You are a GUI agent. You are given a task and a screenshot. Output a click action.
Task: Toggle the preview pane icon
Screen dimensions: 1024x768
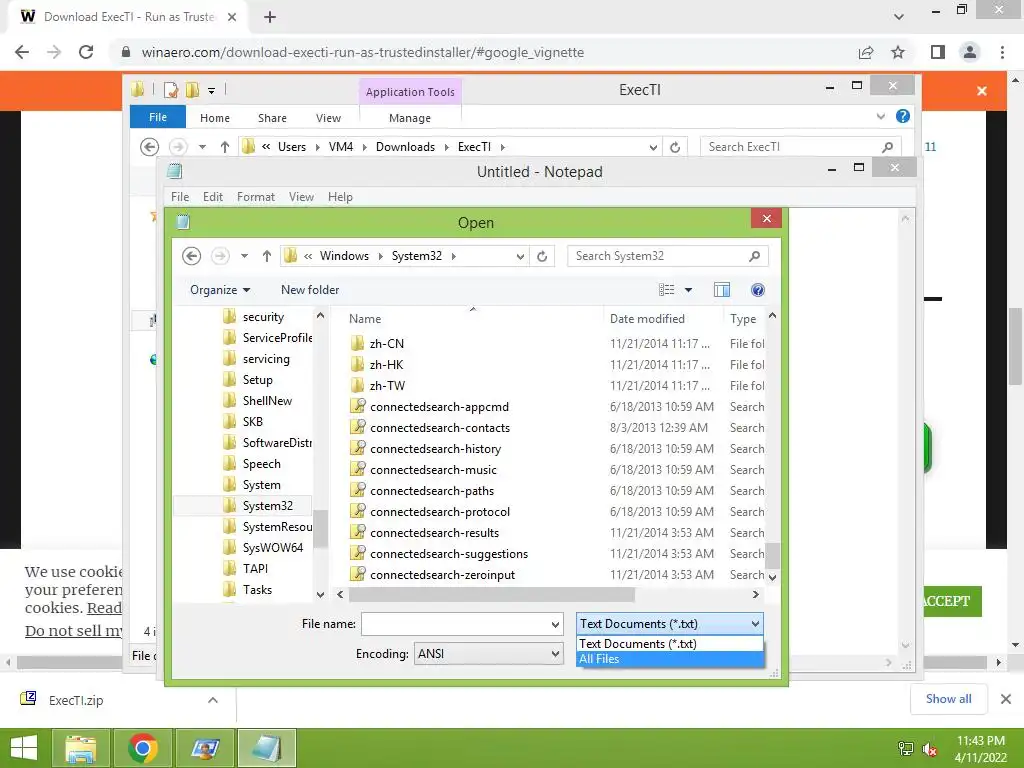point(722,290)
